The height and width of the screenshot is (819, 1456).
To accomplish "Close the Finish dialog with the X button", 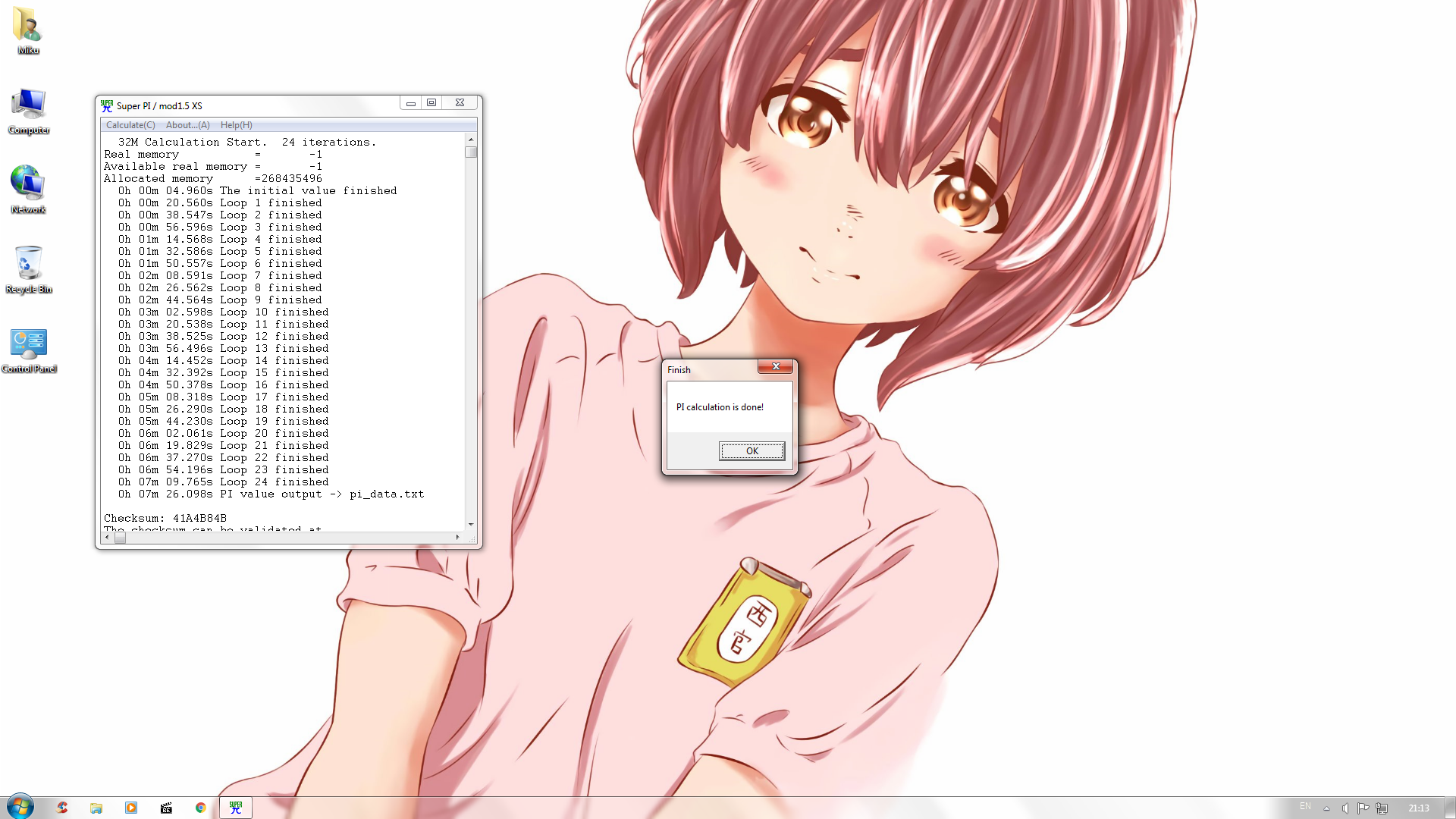I will (776, 366).
